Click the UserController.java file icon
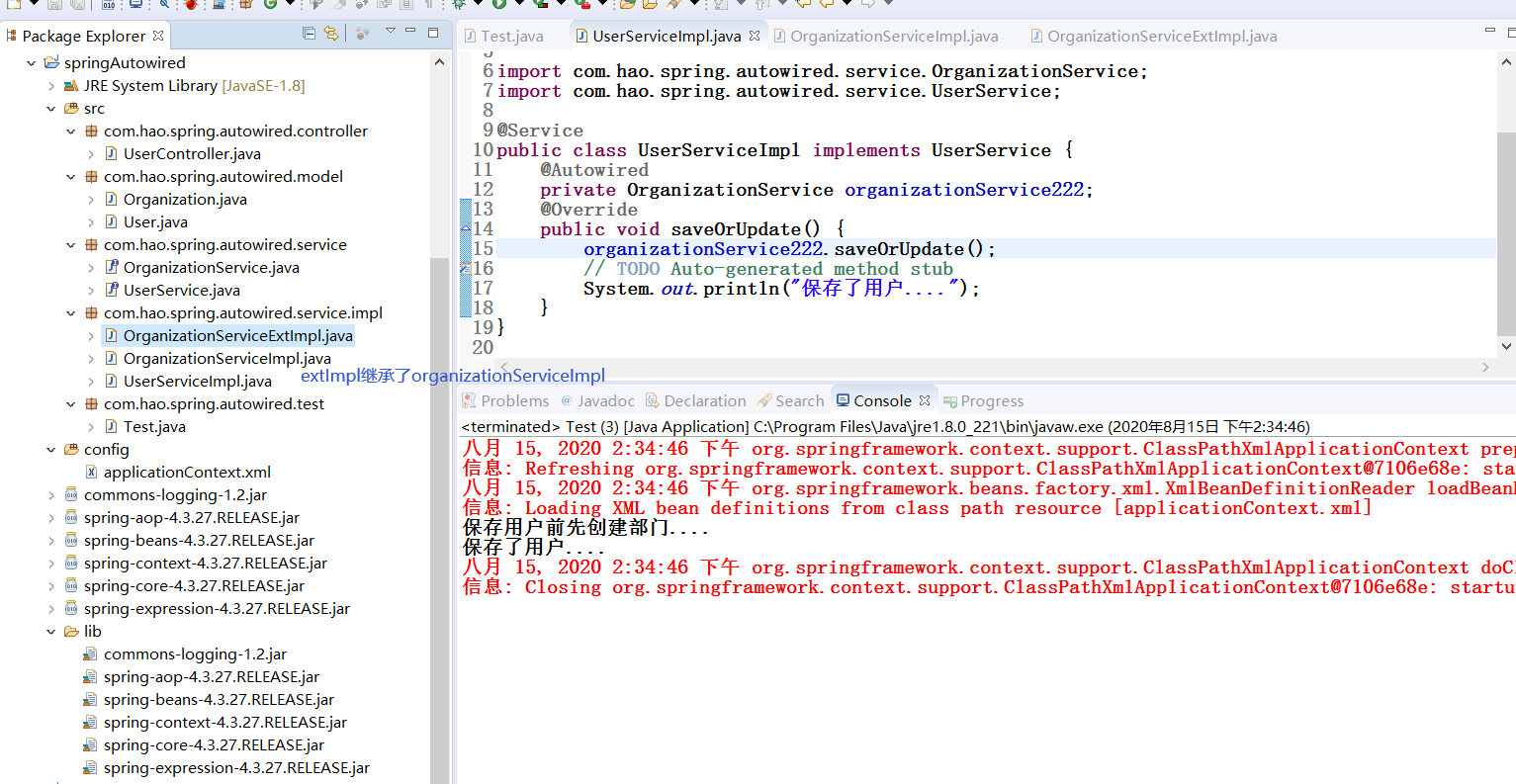This screenshot has width=1516, height=784. tap(112, 154)
